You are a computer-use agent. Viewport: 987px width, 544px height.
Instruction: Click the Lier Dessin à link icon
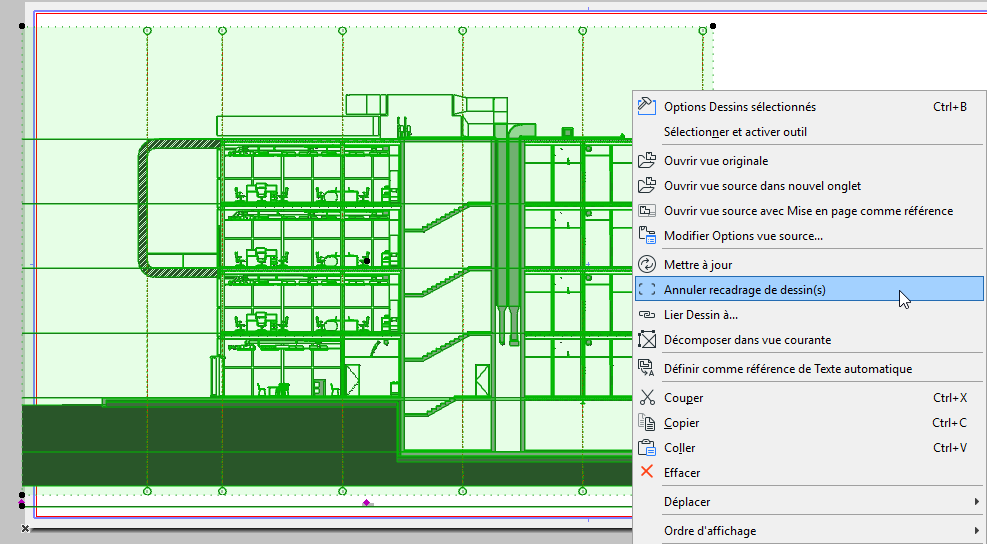pos(647,315)
